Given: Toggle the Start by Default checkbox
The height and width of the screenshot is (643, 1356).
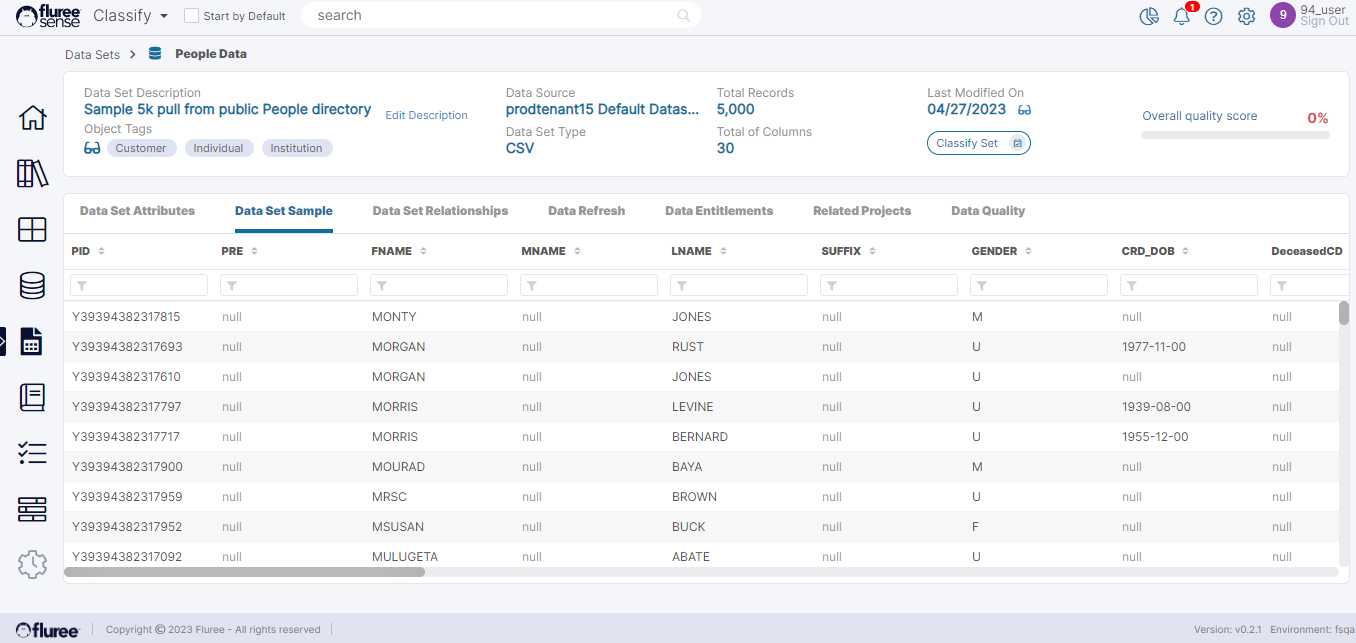Looking at the screenshot, I should pos(191,16).
